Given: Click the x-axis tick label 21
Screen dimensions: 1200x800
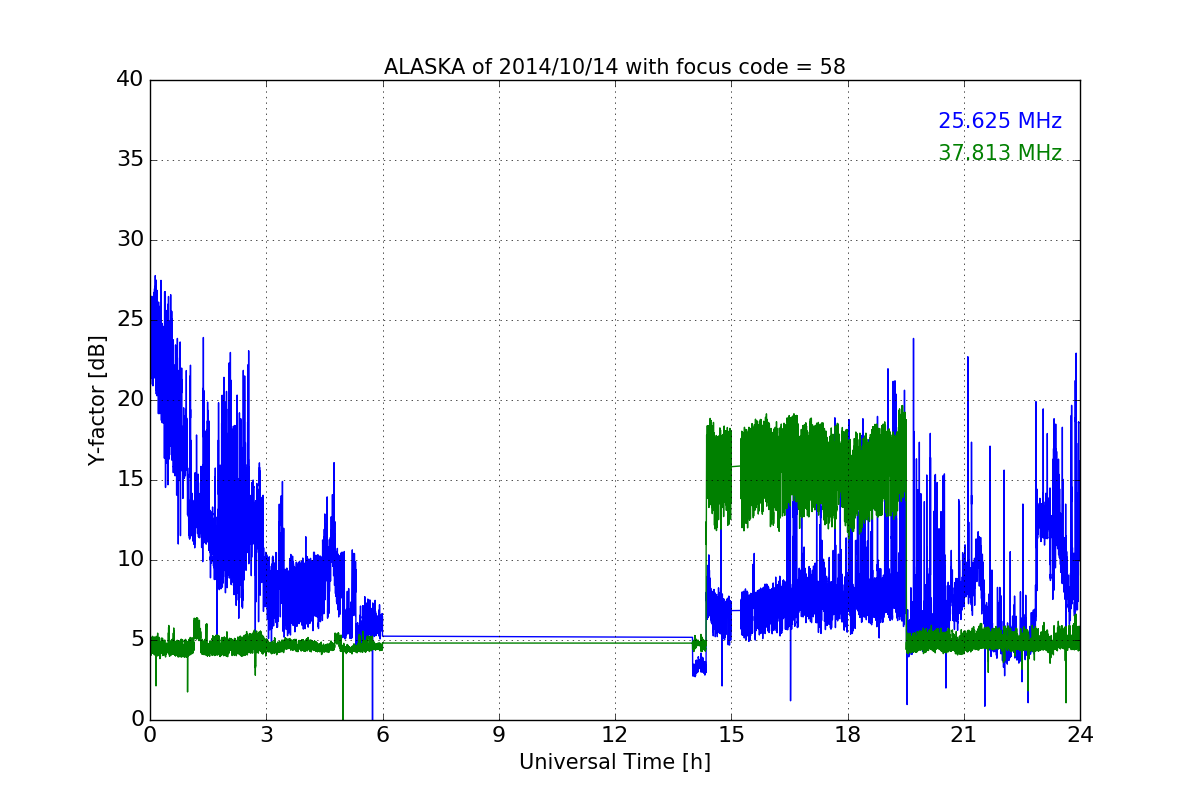Looking at the screenshot, I should coord(964,735).
